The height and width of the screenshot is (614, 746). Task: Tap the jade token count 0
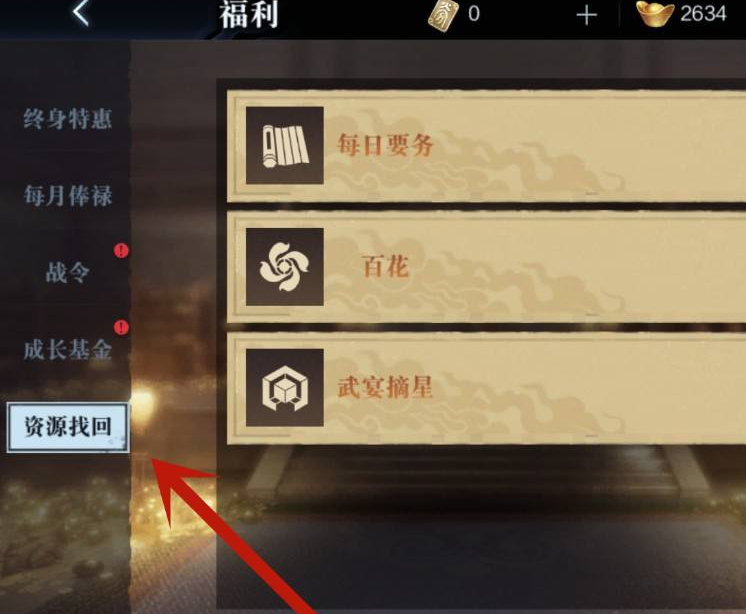point(474,14)
